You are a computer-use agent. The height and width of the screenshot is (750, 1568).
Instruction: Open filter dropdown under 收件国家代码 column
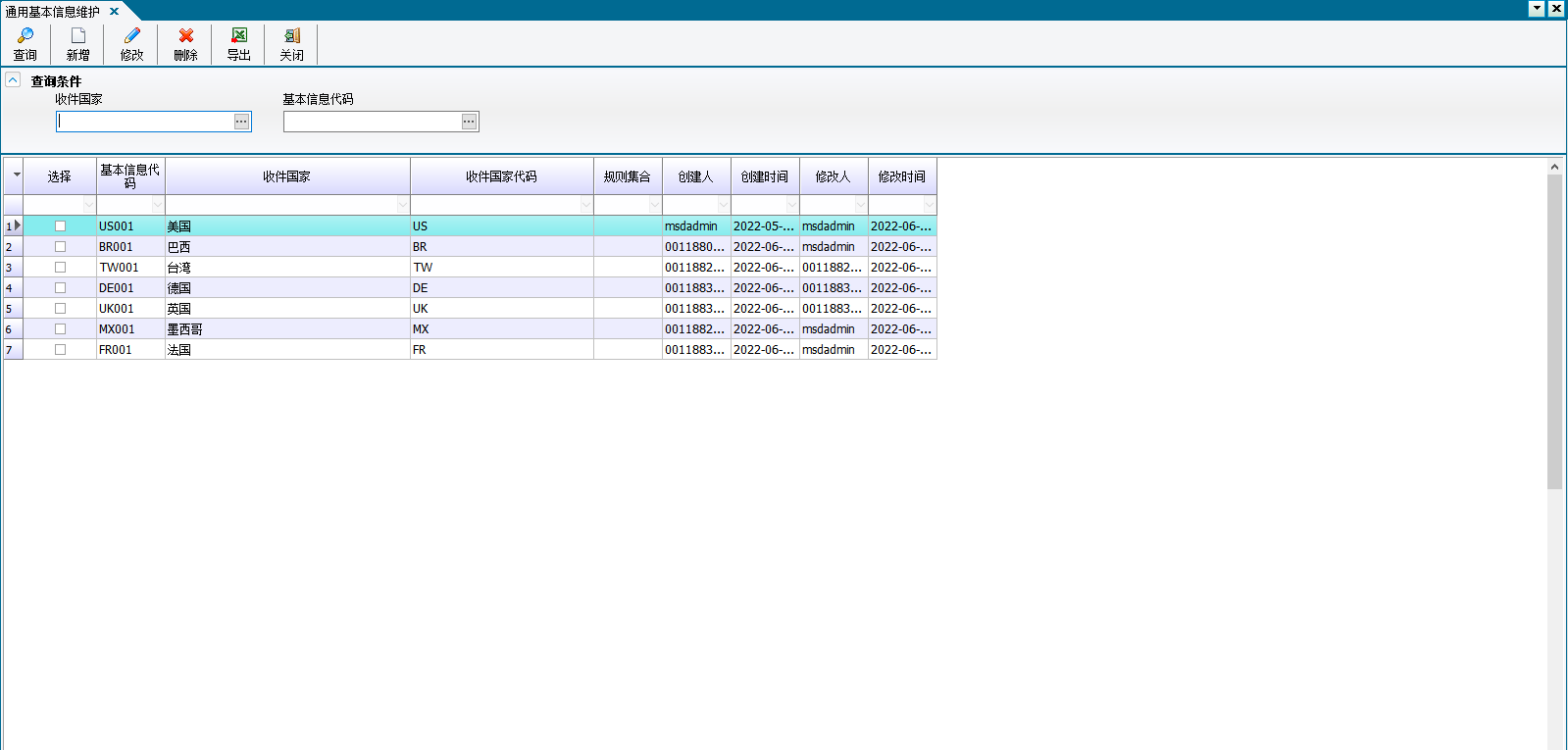click(586, 205)
